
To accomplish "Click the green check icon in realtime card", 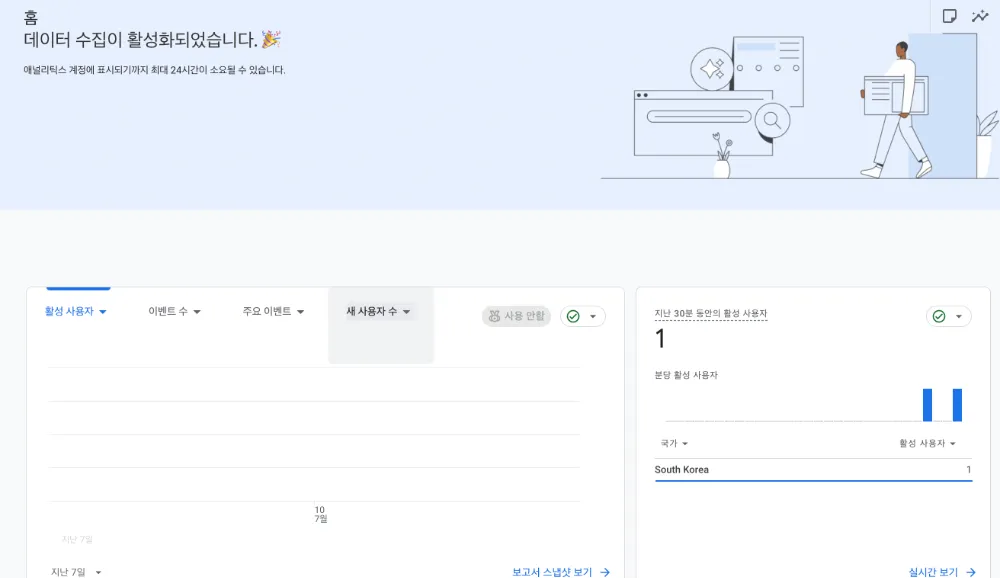I will (x=939, y=316).
